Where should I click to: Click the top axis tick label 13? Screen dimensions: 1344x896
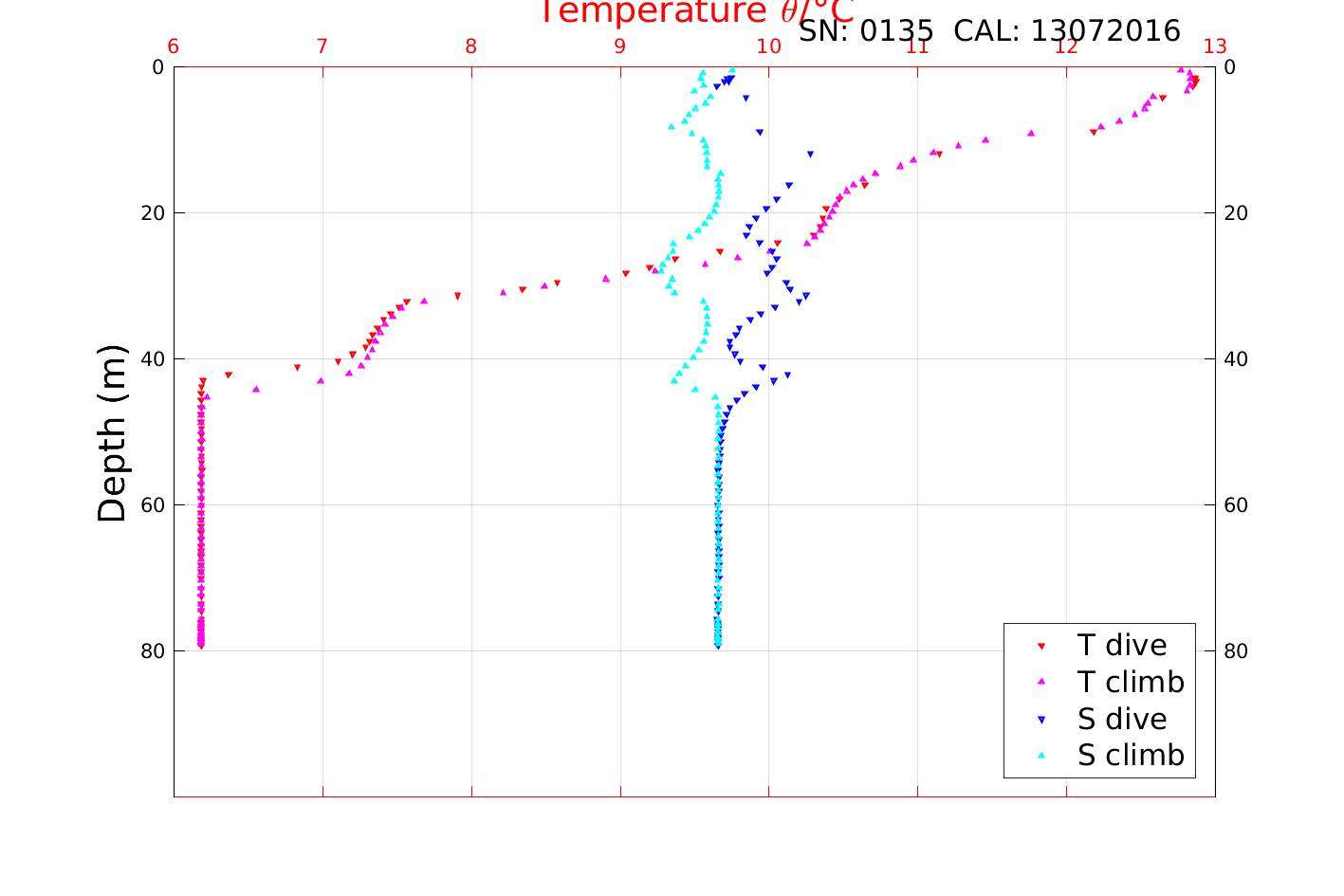(1215, 46)
